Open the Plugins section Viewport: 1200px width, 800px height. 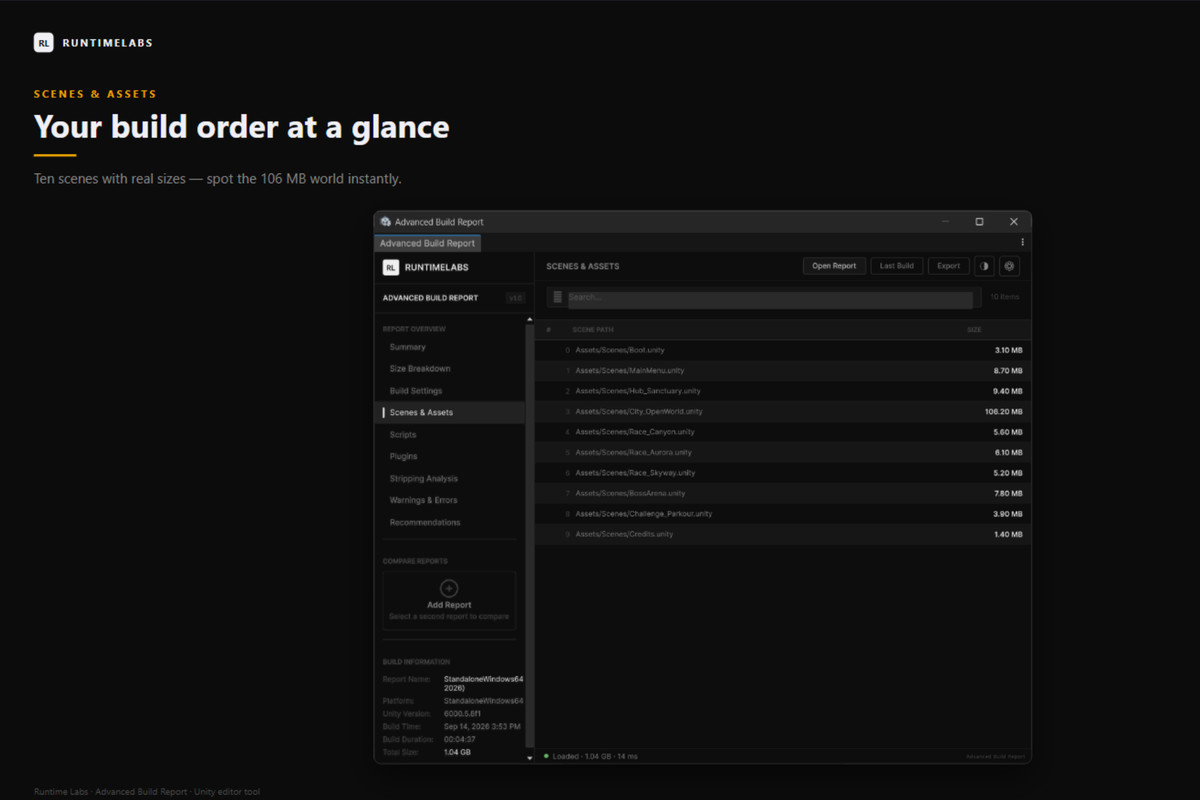point(450,457)
